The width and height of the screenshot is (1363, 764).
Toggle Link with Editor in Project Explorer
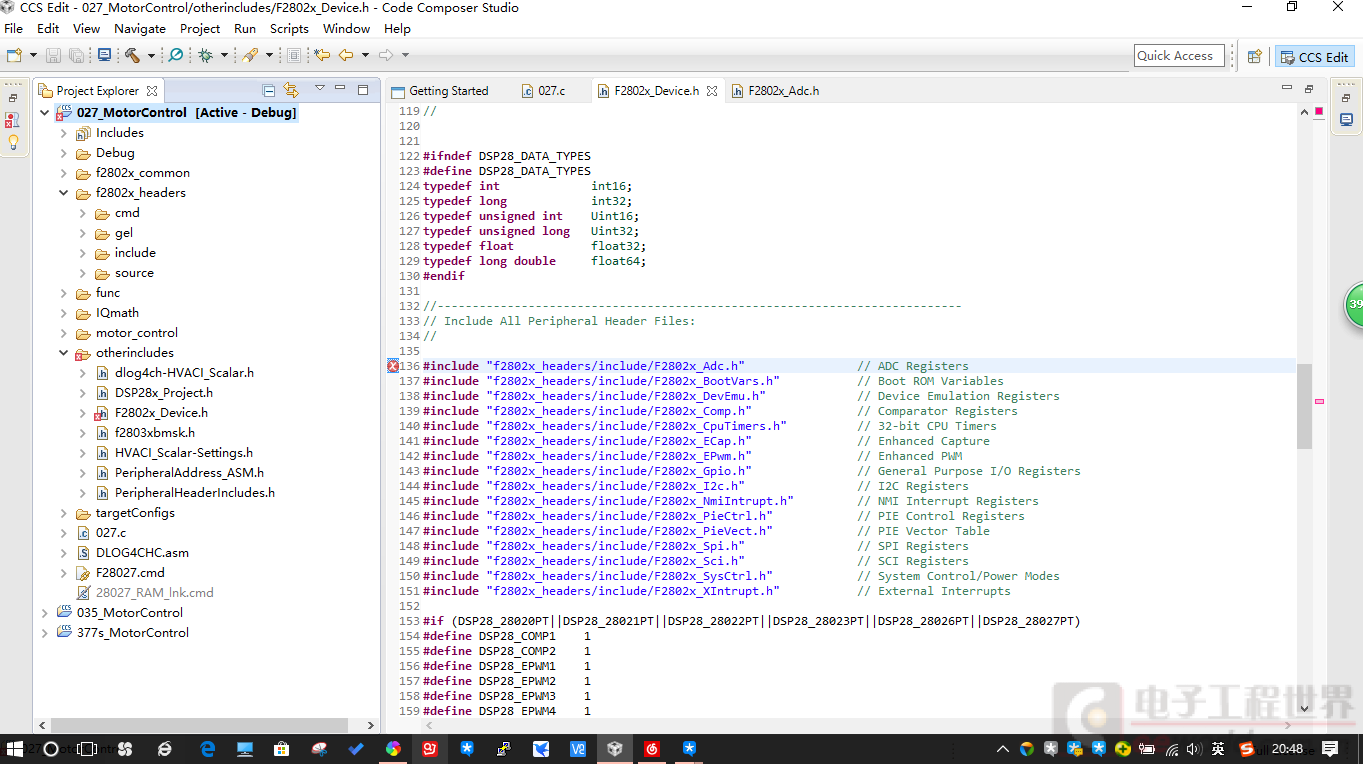click(291, 90)
